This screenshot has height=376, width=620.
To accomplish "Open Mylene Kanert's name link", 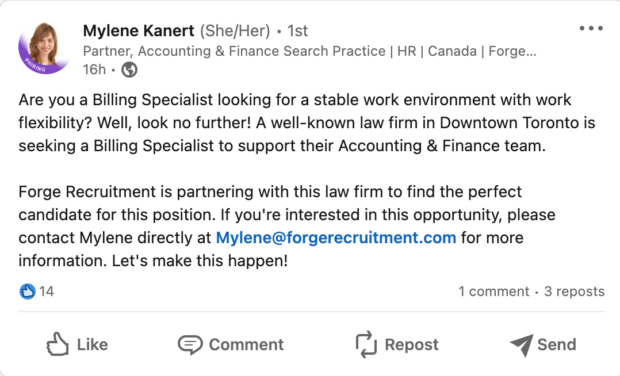I will coord(138,31).
